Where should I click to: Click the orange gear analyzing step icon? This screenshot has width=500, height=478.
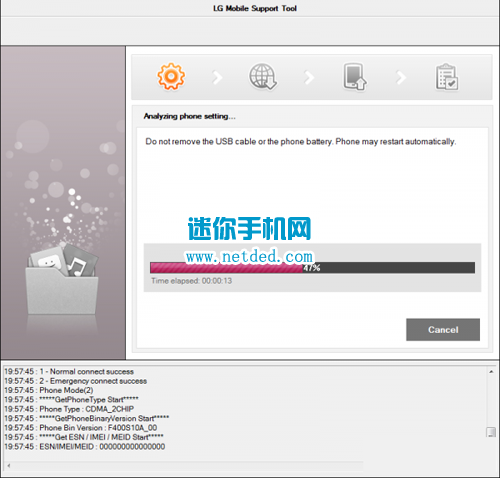tap(171, 76)
